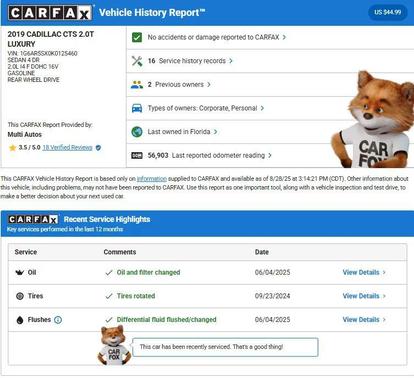
Task: Click the verified badge beside reviews
Action: (98, 148)
